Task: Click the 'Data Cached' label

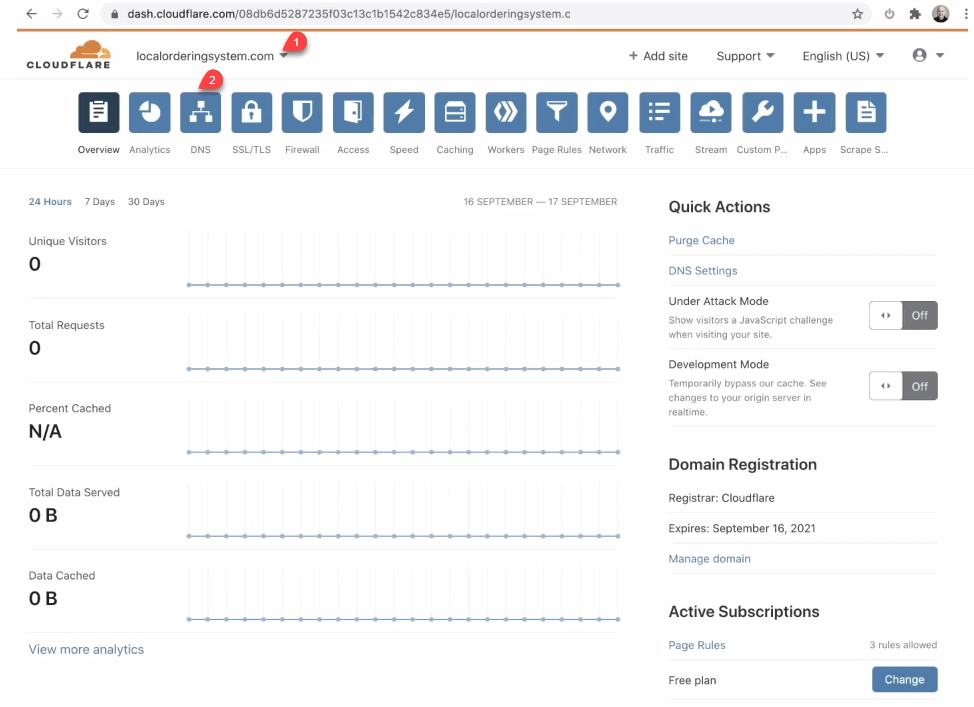Action: tap(61, 576)
